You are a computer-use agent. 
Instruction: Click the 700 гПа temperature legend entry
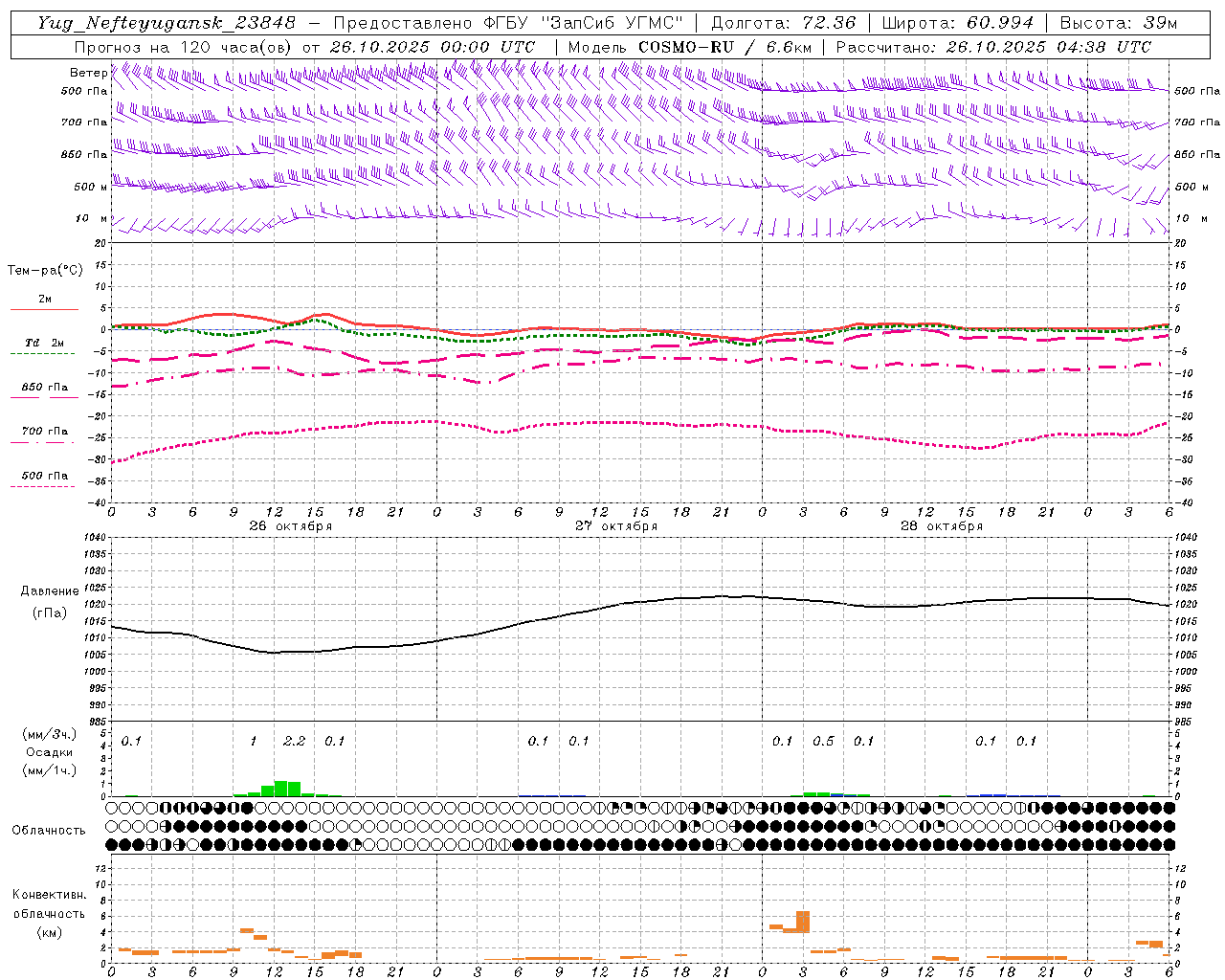(x=44, y=433)
